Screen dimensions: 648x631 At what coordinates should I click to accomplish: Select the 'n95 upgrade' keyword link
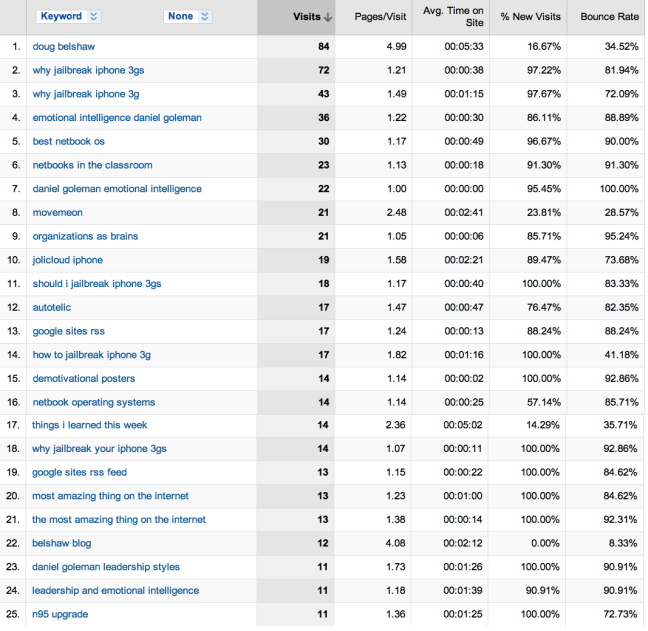coord(60,614)
